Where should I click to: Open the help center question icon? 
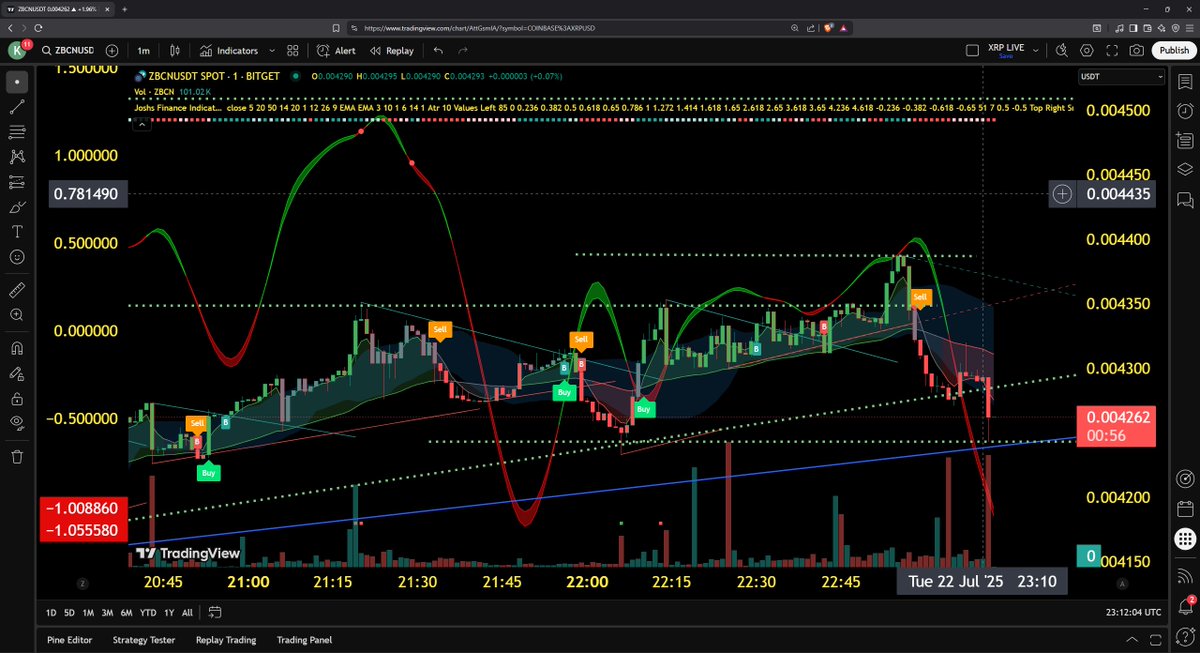point(1185,637)
